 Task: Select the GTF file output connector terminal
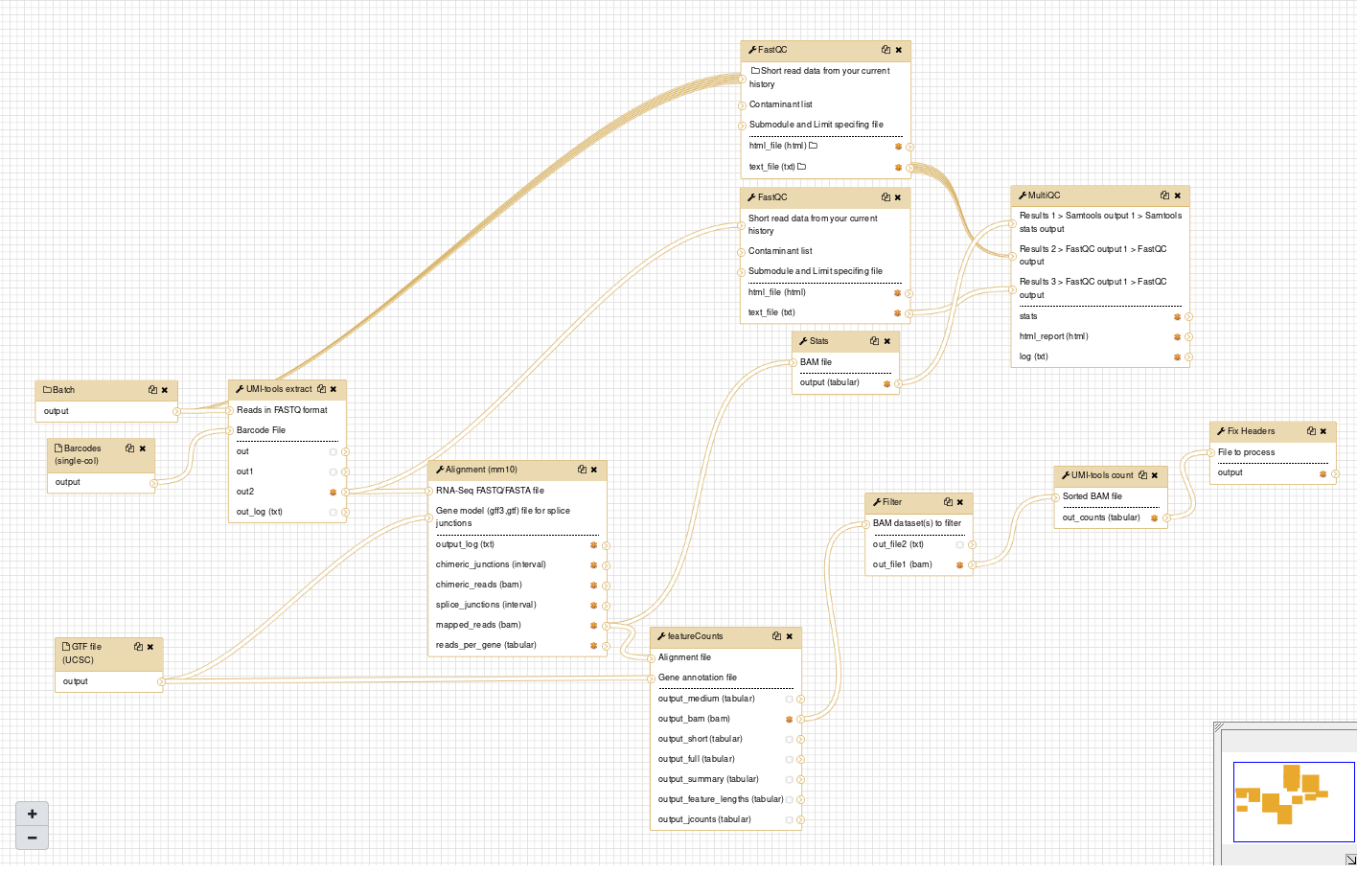161,682
